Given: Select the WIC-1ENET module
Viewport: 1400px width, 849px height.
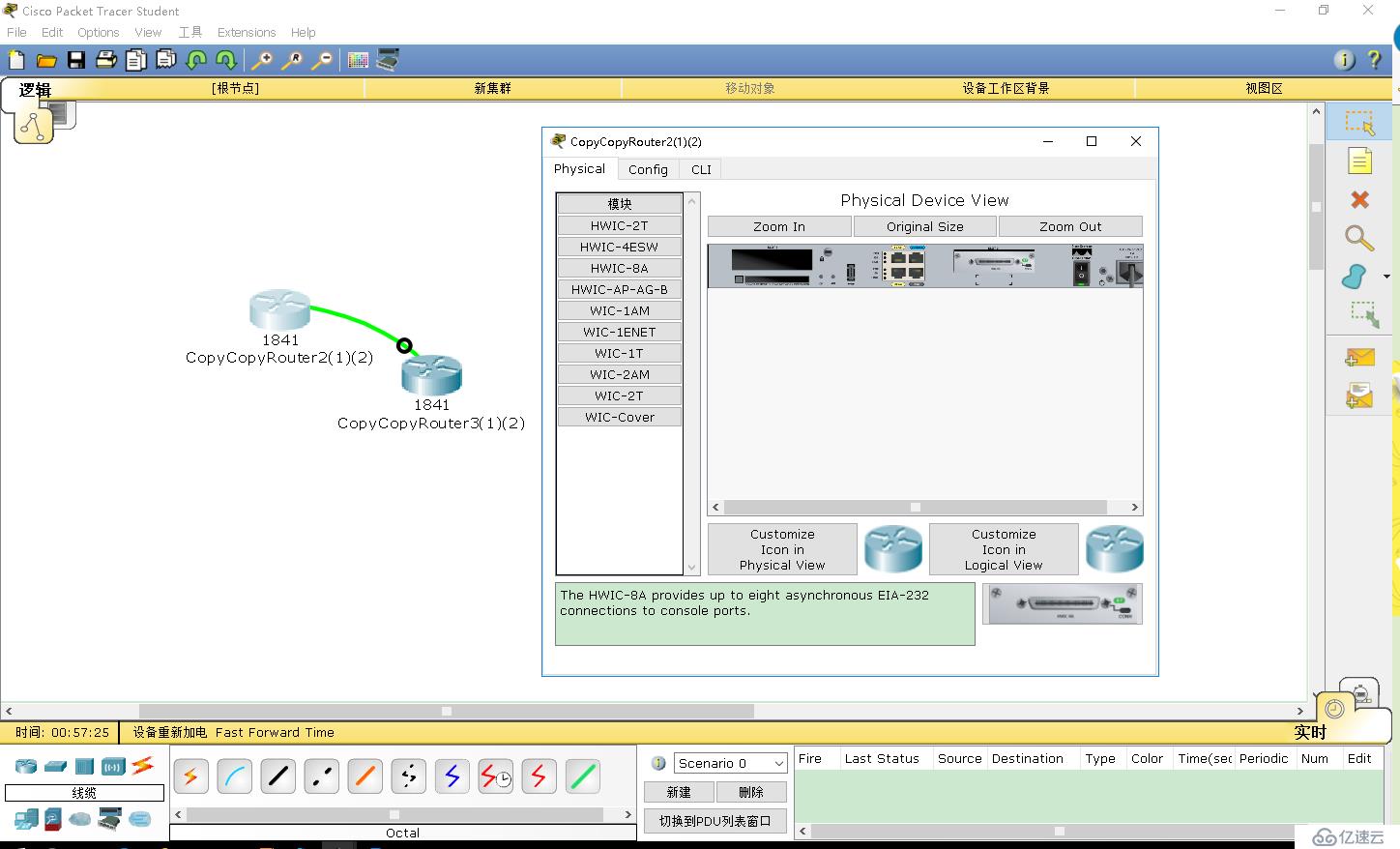Looking at the screenshot, I should 620,332.
